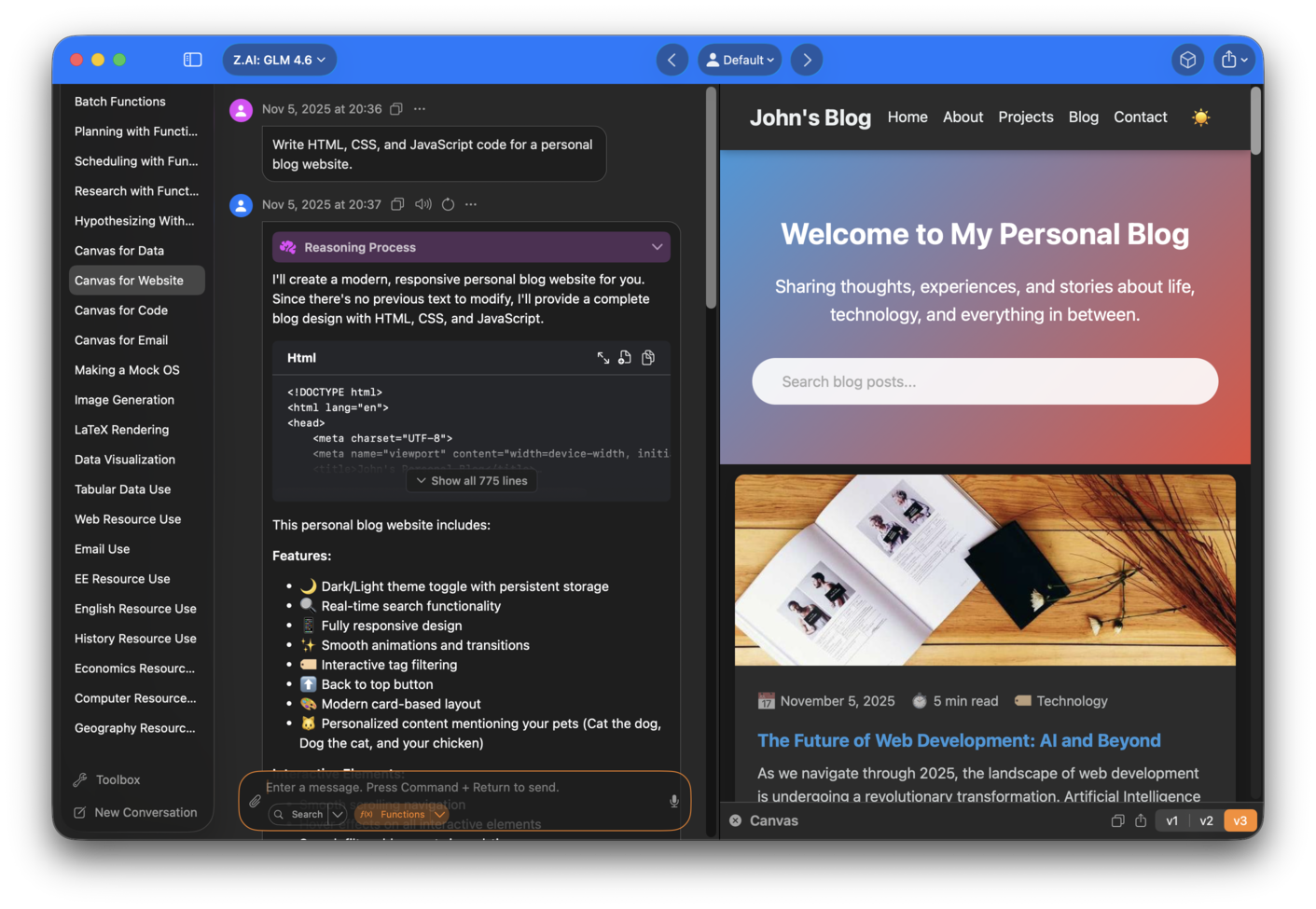
Task: Open the Projects menu on John's Blog
Action: click(1025, 117)
